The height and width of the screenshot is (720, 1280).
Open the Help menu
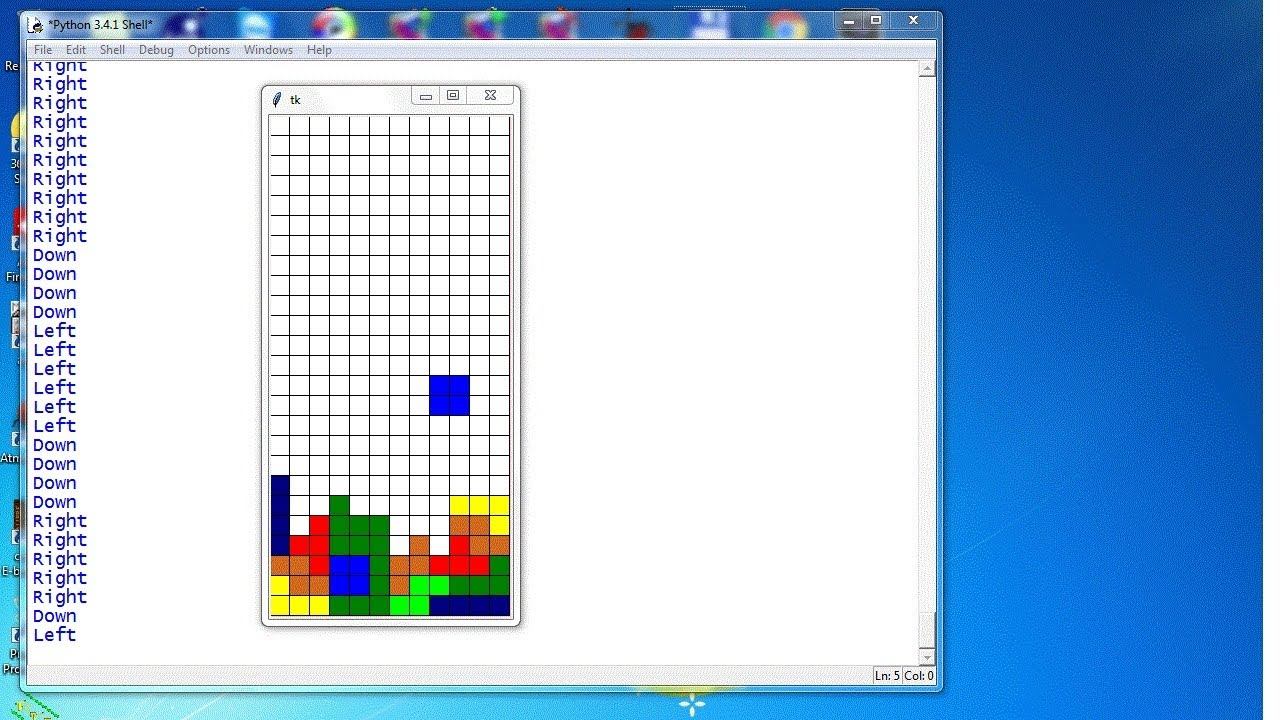pos(319,50)
